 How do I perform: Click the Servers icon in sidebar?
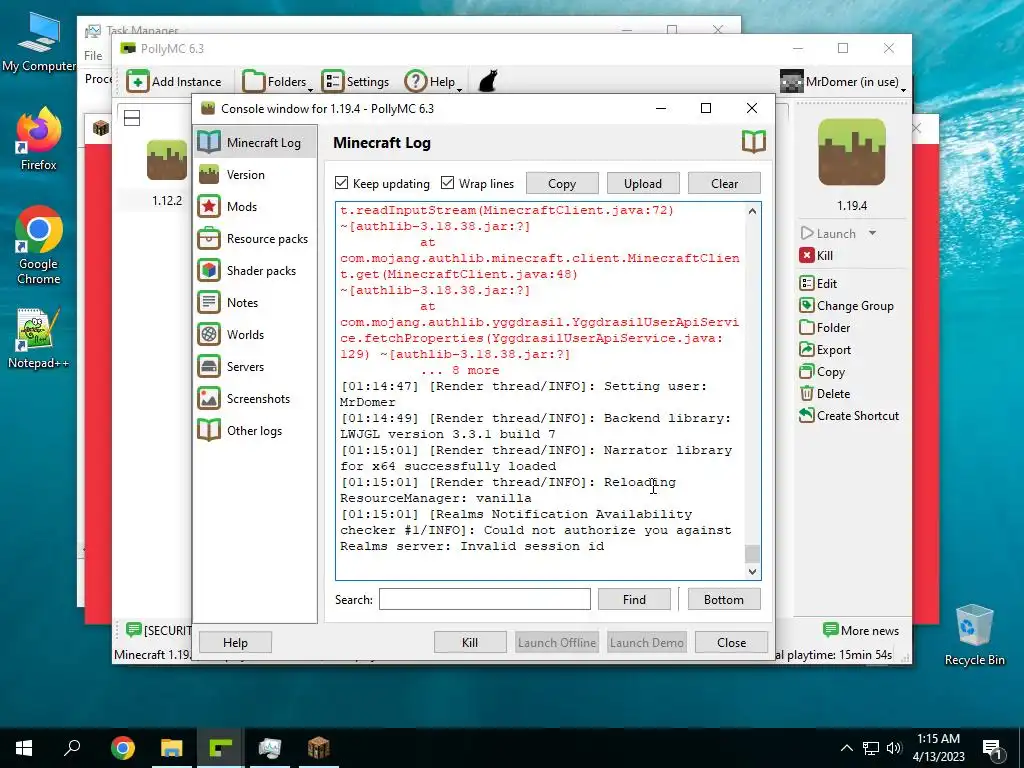(209, 366)
